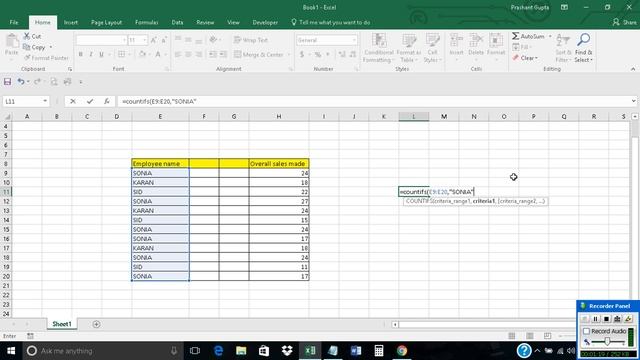Screen dimensions: 640x360
Task: Click the Delete cells icon
Action: [476, 41]
